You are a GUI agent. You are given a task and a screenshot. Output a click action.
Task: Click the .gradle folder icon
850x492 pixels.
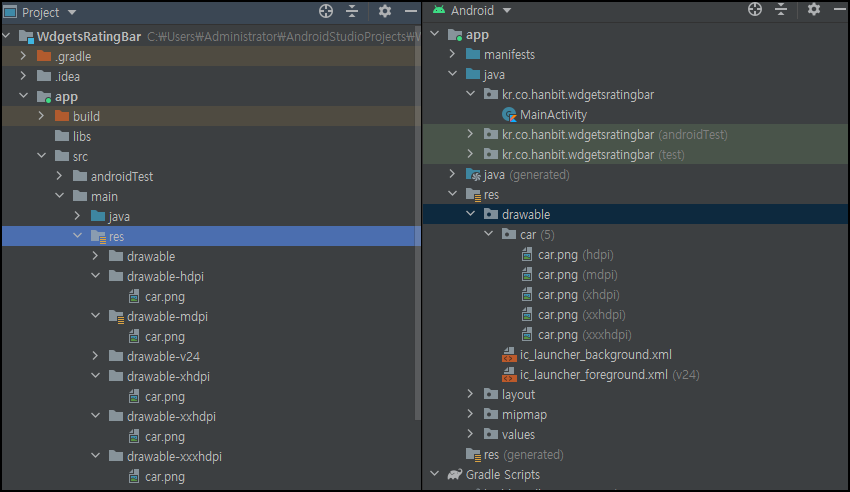(x=44, y=56)
